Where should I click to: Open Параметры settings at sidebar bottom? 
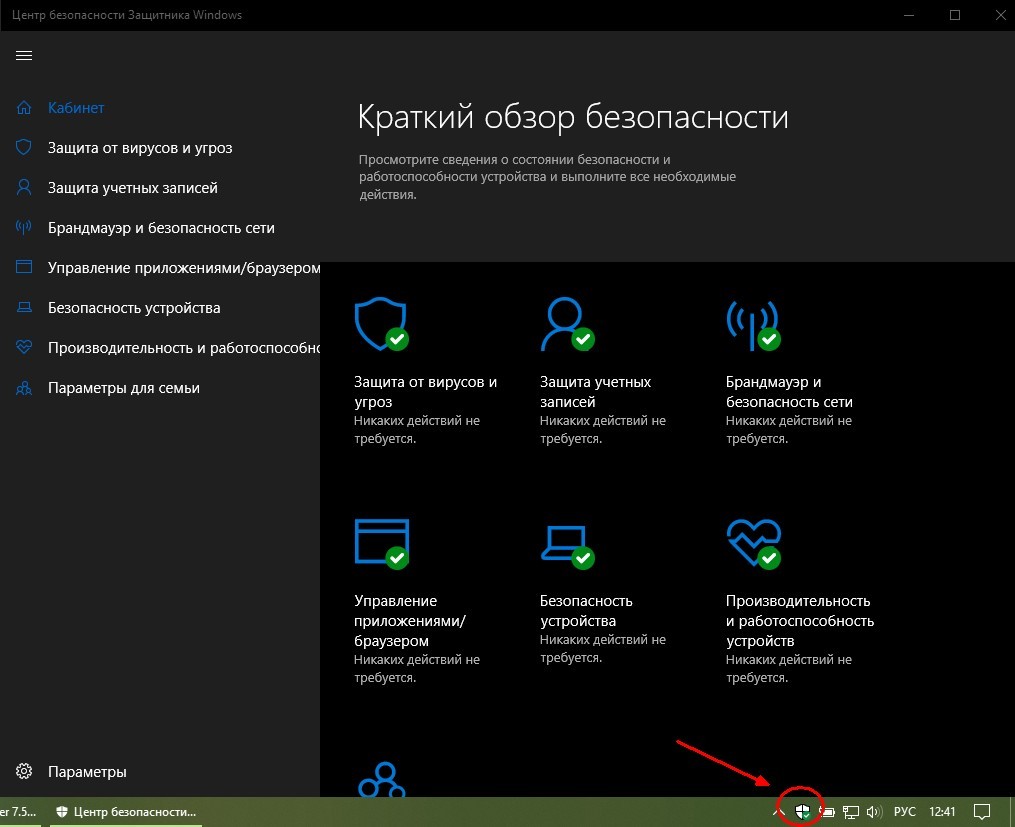(x=87, y=772)
